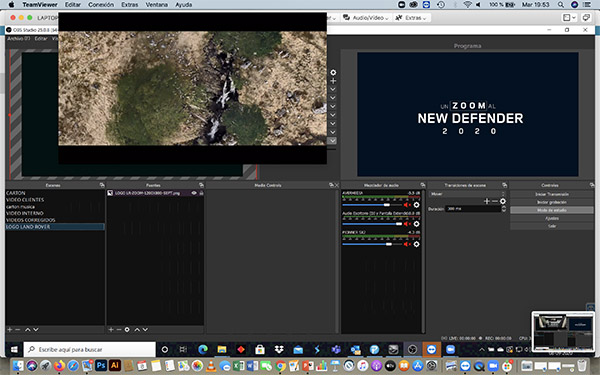
Task: Click Salir button in Controles
Action: (x=552, y=226)
